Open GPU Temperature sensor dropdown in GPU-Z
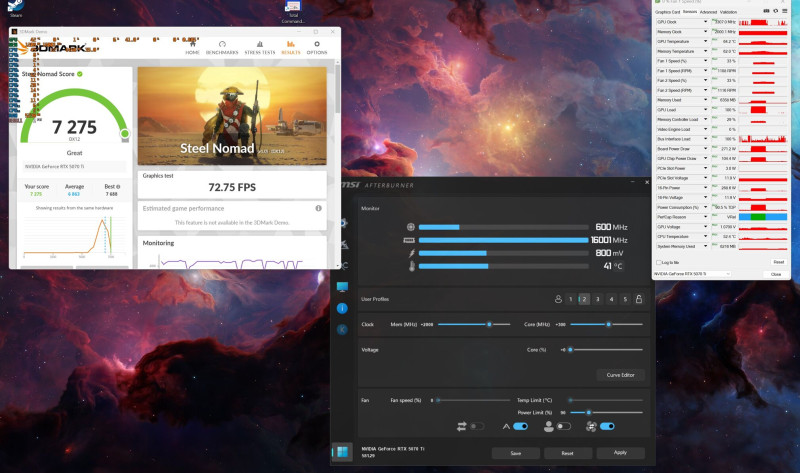Screen dimensions: 800x473 pos(705,41)
